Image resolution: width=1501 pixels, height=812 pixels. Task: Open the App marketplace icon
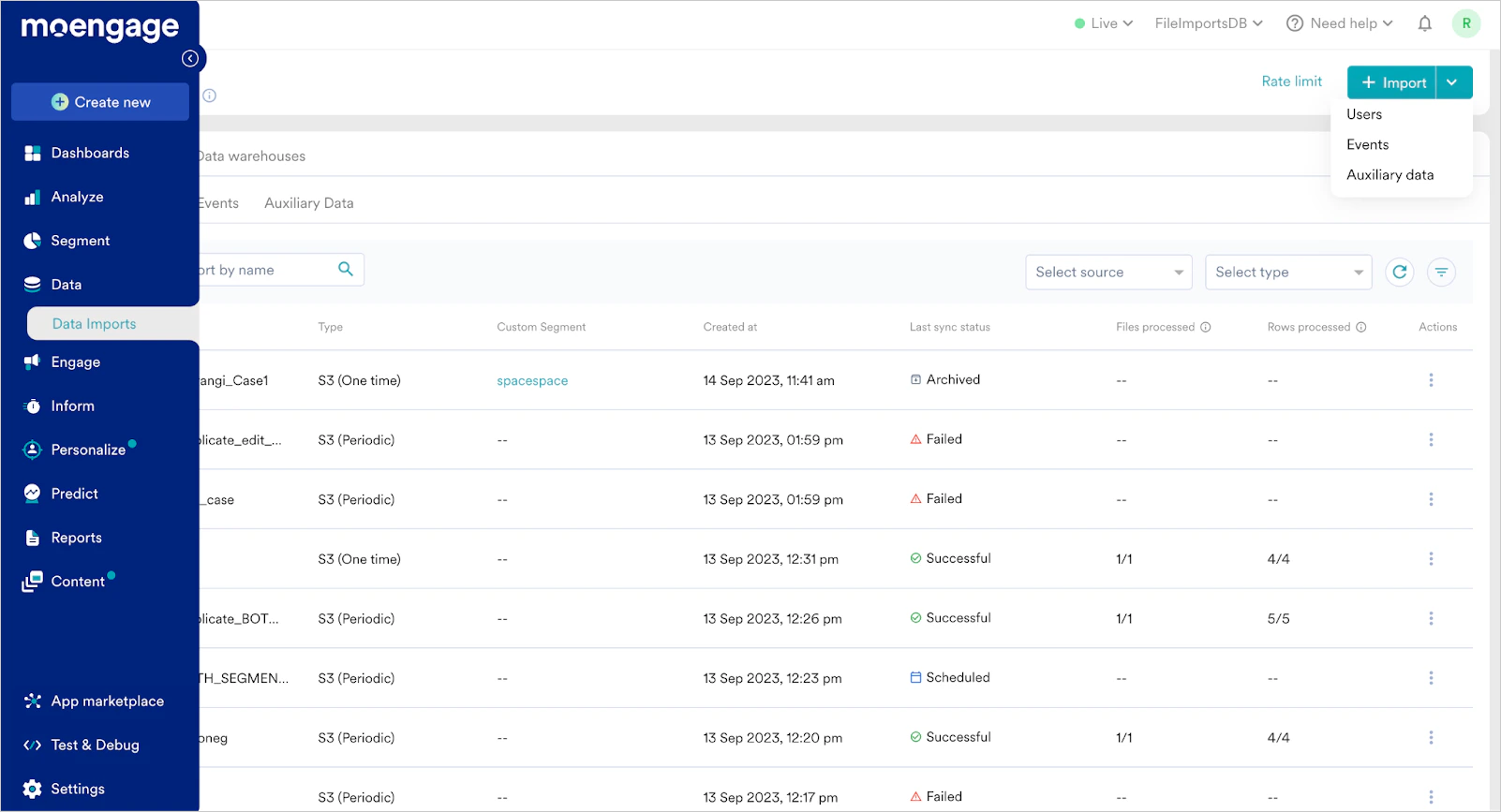pyautogui.click(x=33, y=701)
